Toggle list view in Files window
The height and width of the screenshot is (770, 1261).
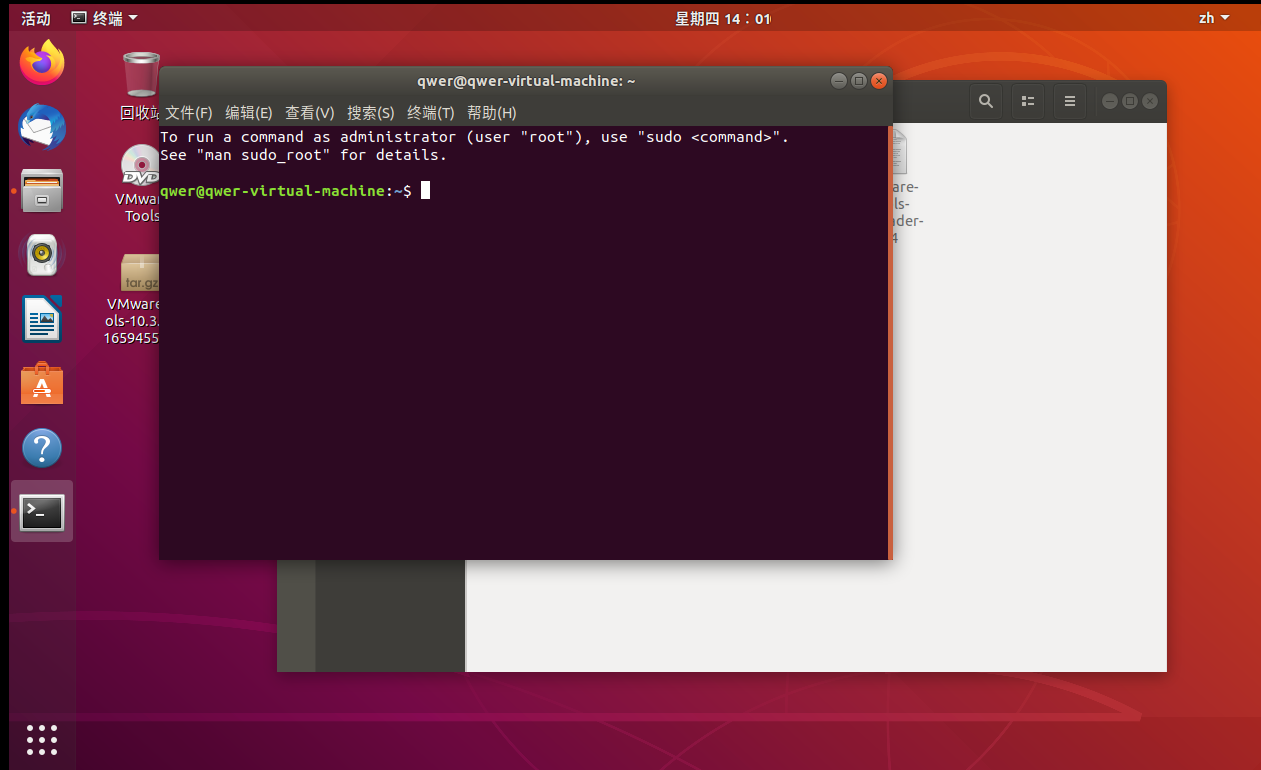coord(1027,101)
